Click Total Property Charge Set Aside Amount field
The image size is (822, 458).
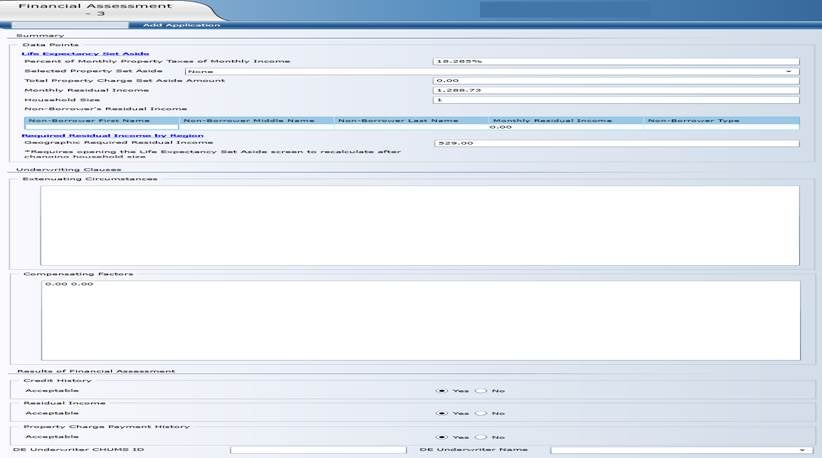coord(615,81)
